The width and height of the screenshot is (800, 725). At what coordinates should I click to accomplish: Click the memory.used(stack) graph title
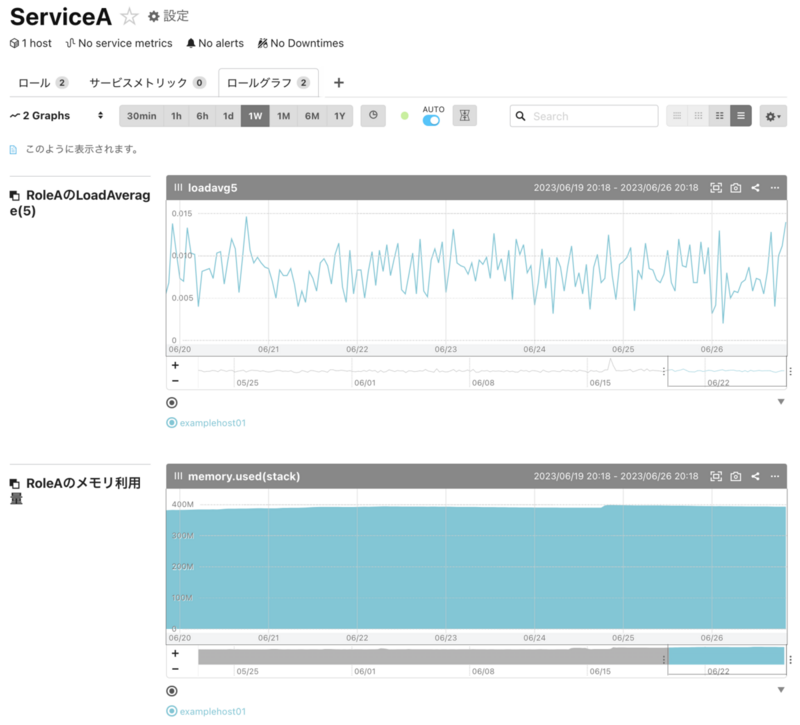(x=244, y=476)
